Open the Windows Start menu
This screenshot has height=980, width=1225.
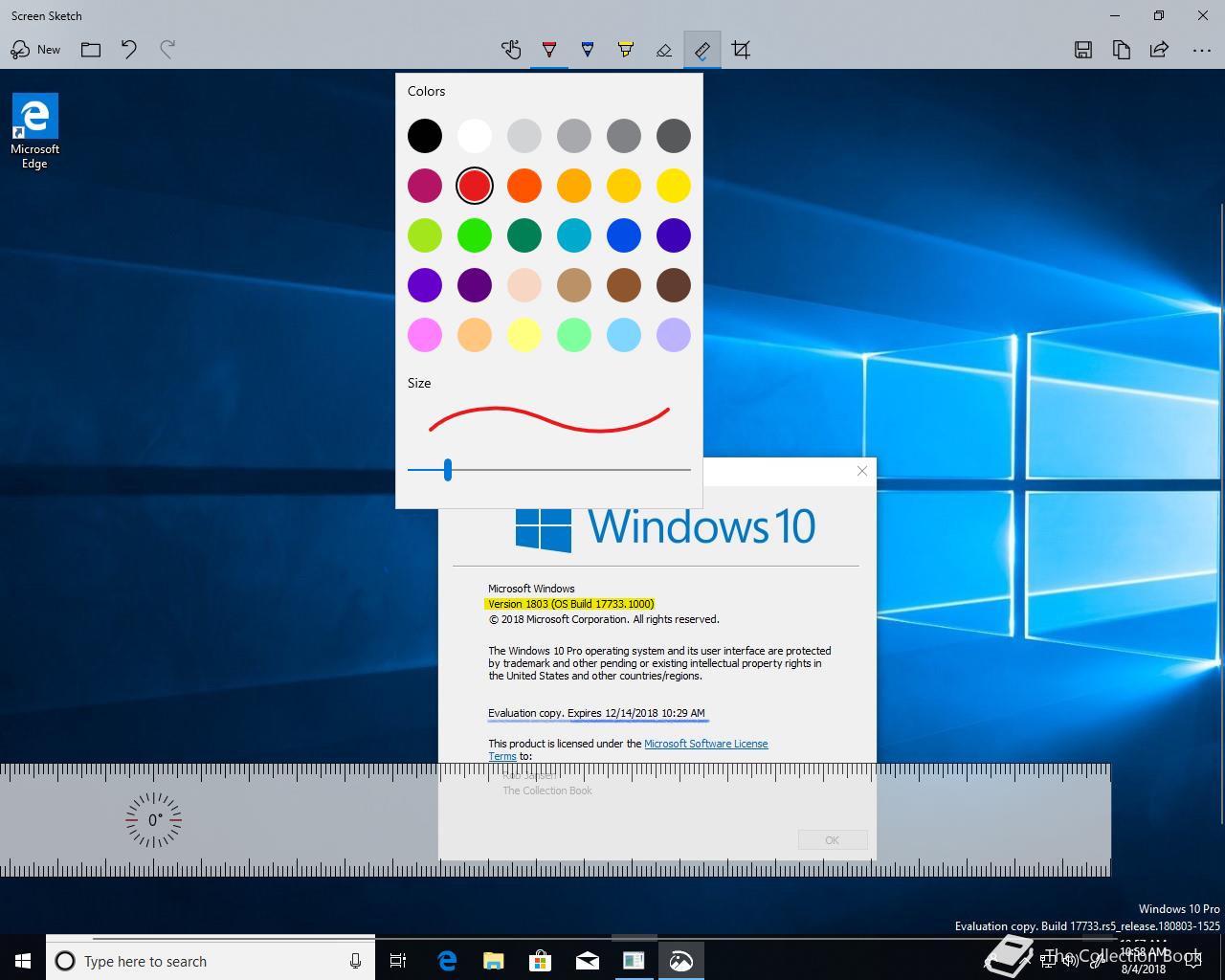pos(23,961)
